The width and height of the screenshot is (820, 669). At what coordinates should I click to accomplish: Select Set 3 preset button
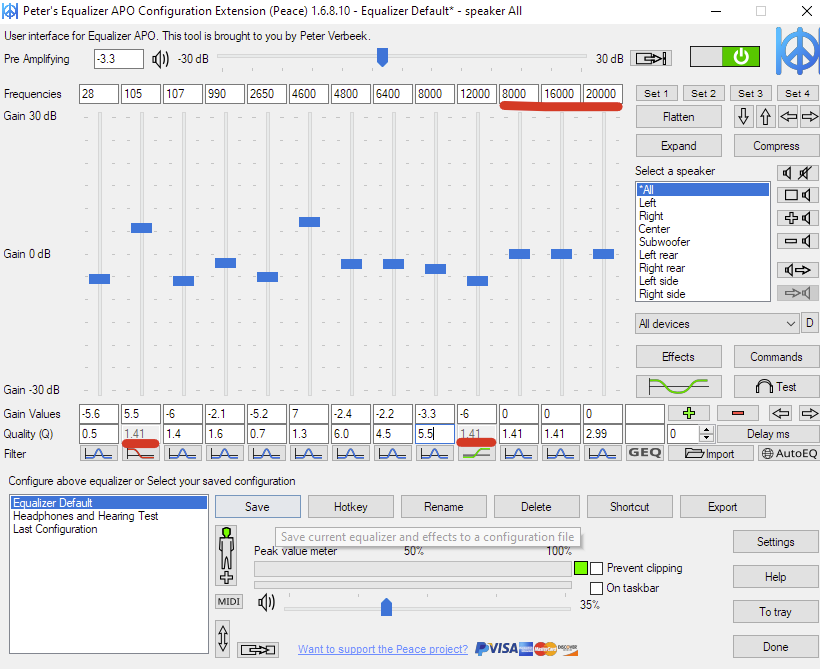point(750,94)
